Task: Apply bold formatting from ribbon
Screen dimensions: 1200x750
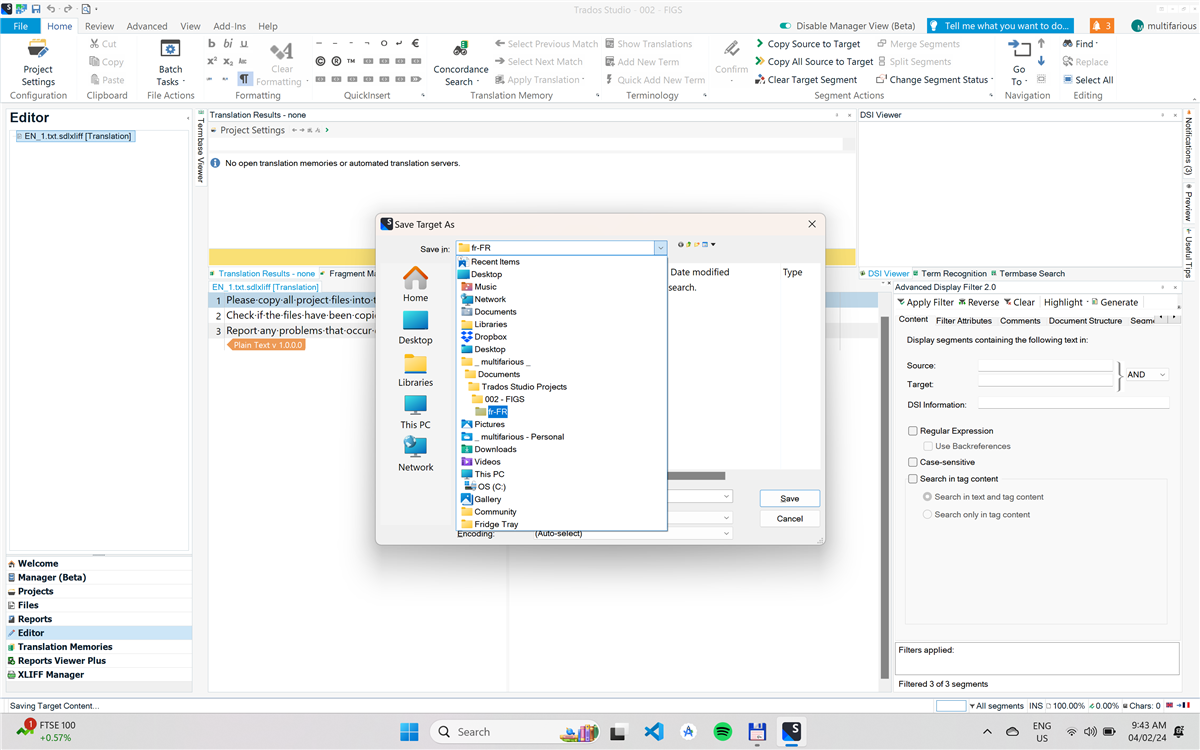Action: pos(211,44)
